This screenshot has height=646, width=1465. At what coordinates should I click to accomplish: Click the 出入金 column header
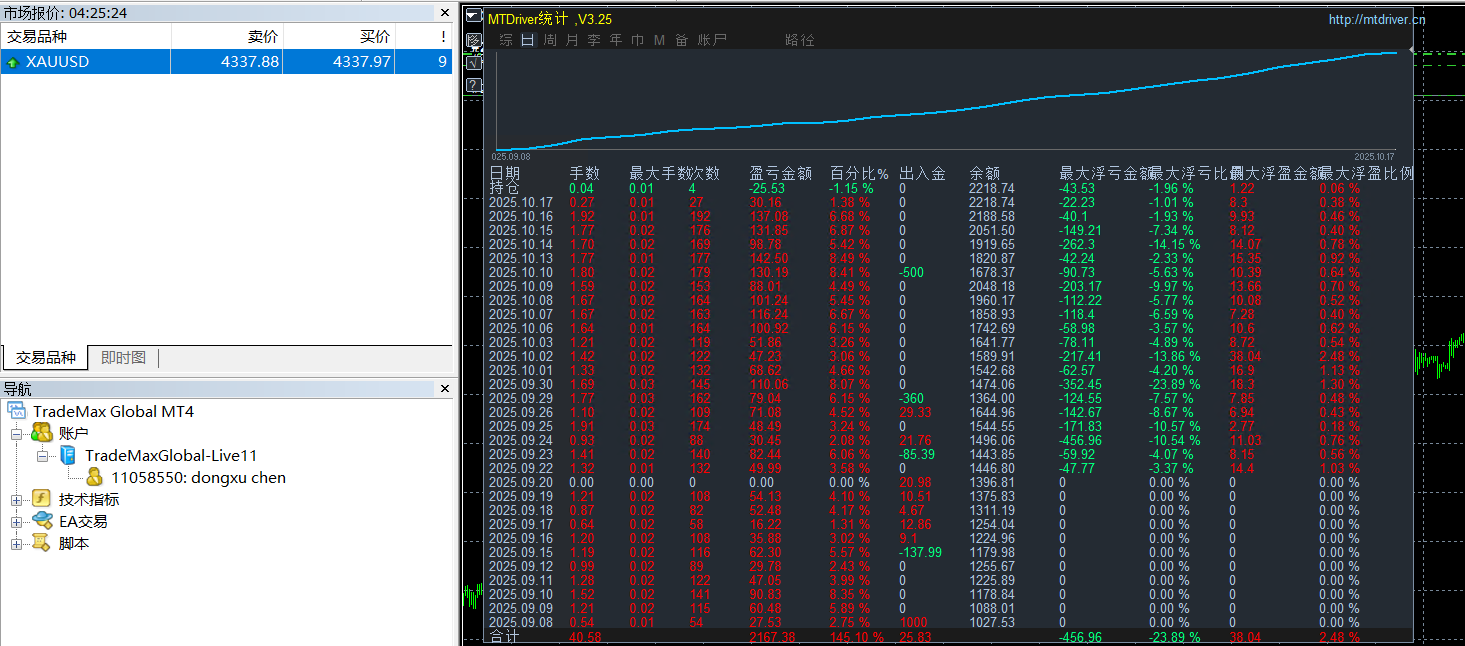point(922,173)
